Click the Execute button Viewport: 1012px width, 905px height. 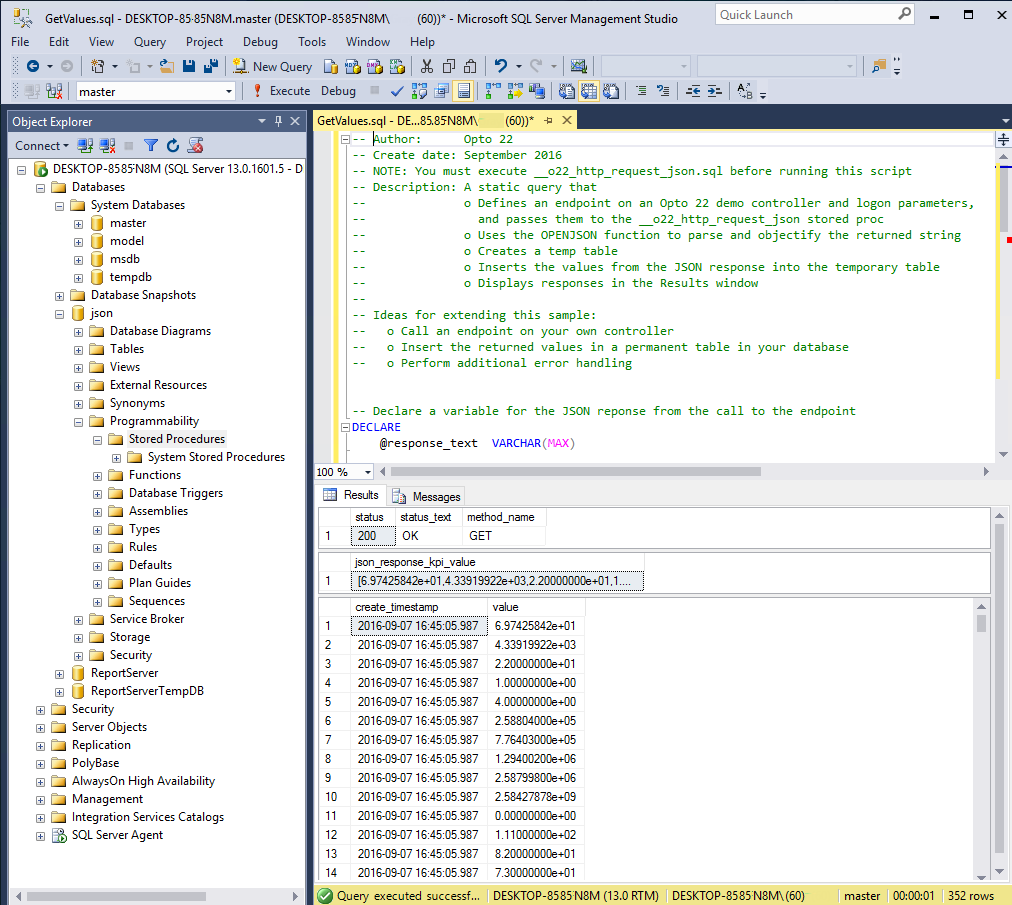click(281, 91)
